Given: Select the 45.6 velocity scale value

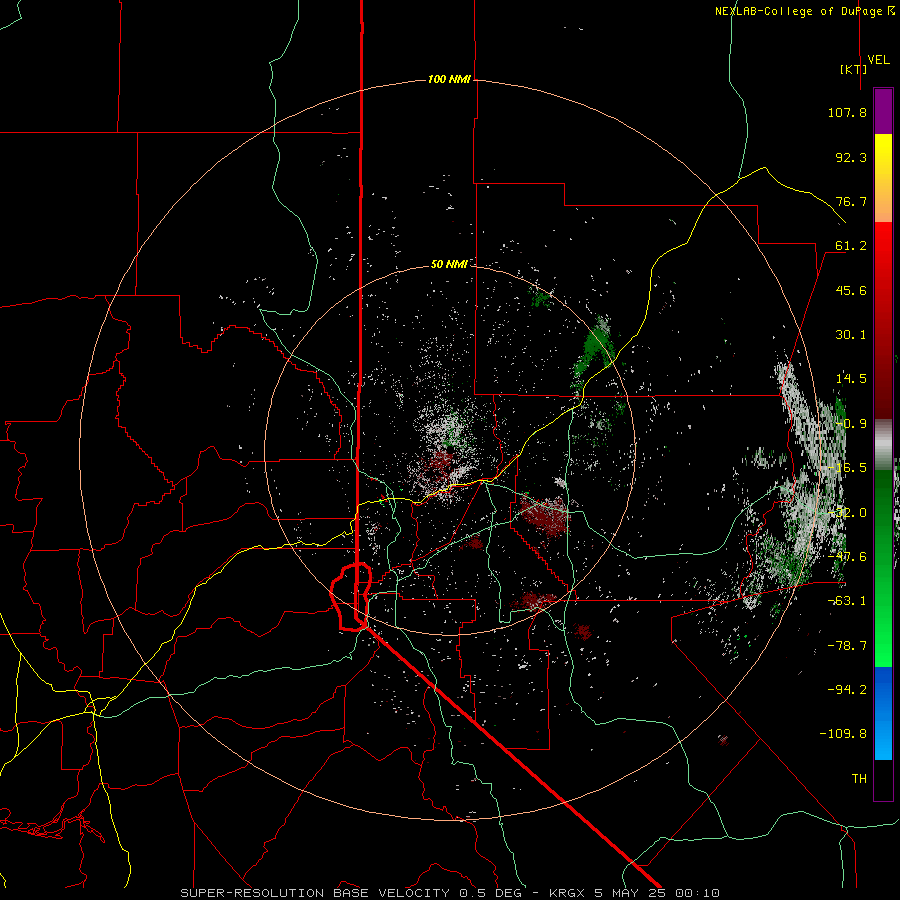Looking at the screenshot, I should pyautogui.click(x=851, y=290).
